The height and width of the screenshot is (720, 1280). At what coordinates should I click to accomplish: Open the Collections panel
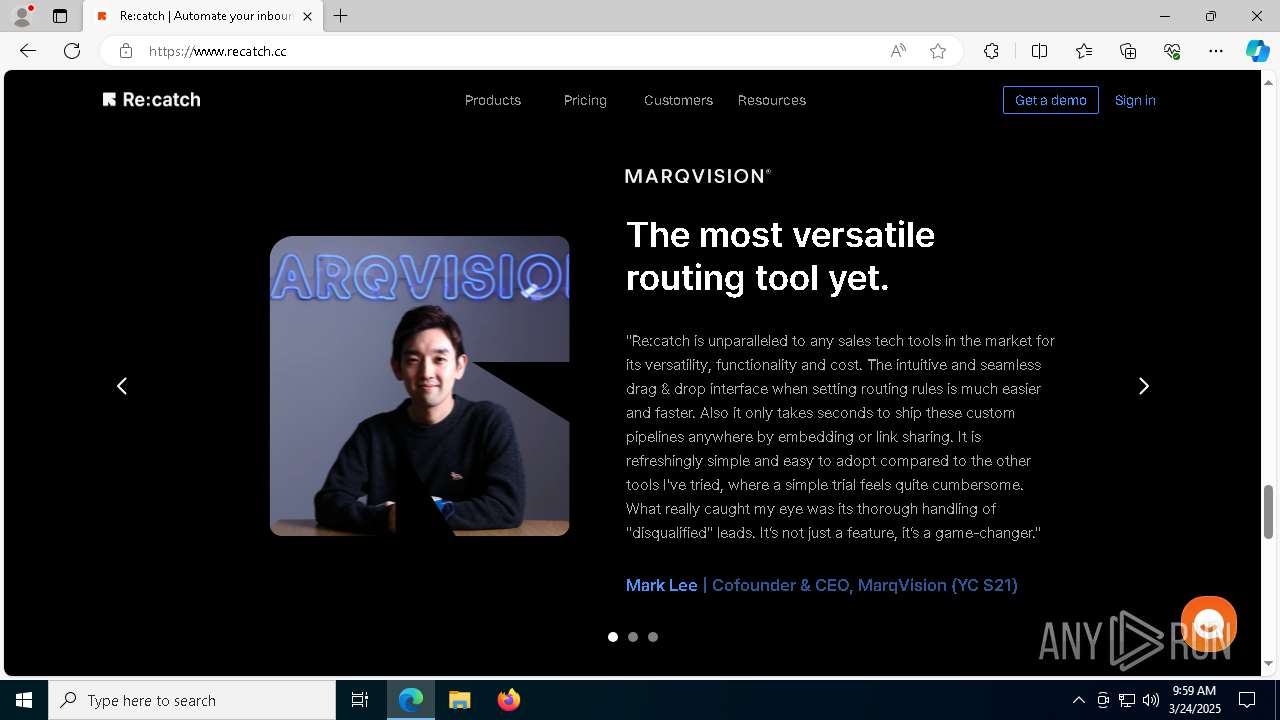click(1128, 51)
